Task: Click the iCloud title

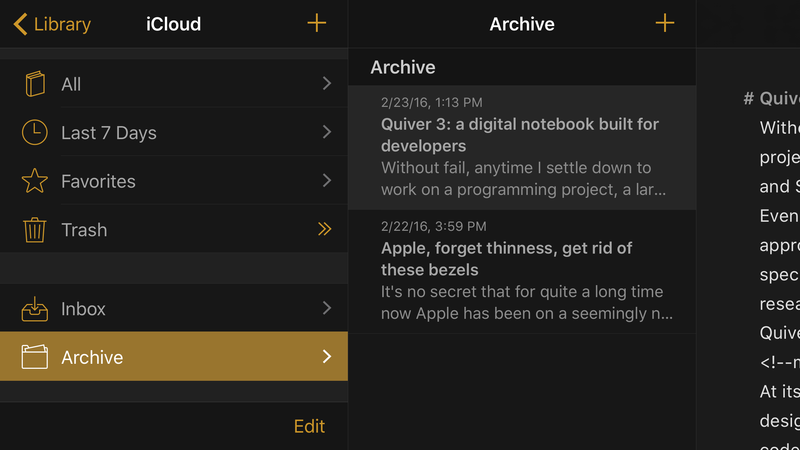Action: coord(173,24)
